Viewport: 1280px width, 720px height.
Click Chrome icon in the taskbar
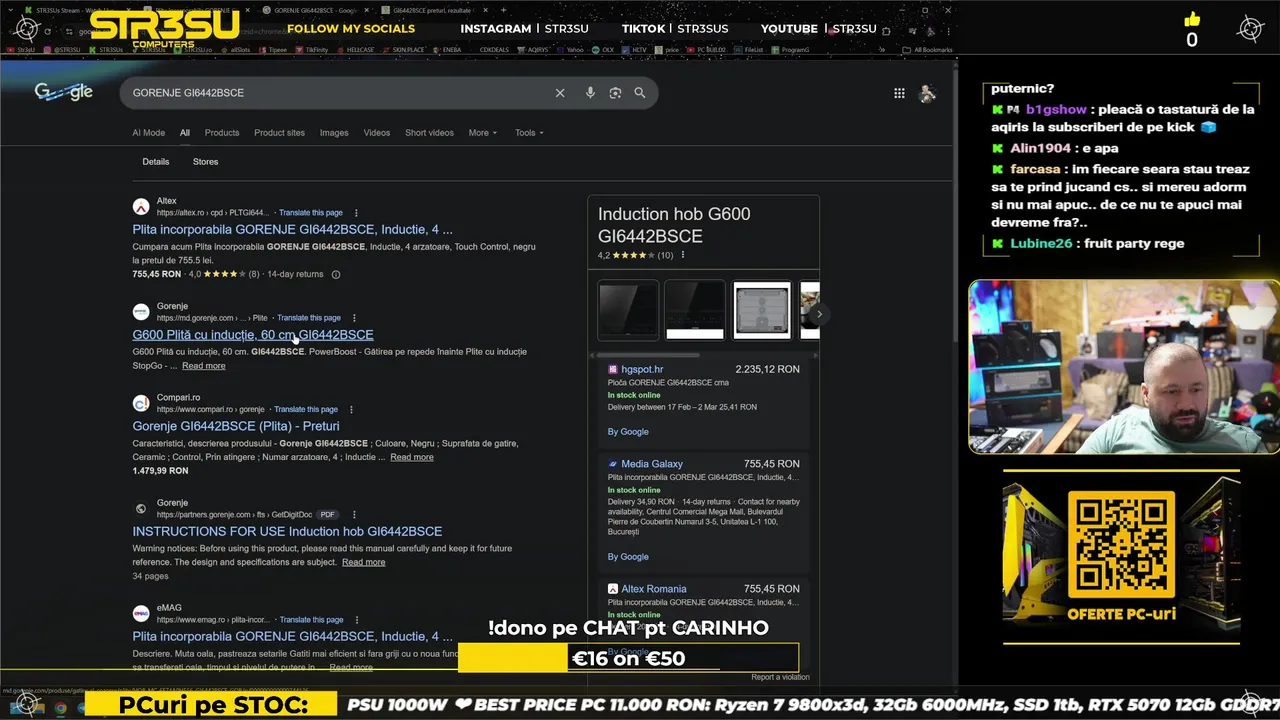[60, 707]
